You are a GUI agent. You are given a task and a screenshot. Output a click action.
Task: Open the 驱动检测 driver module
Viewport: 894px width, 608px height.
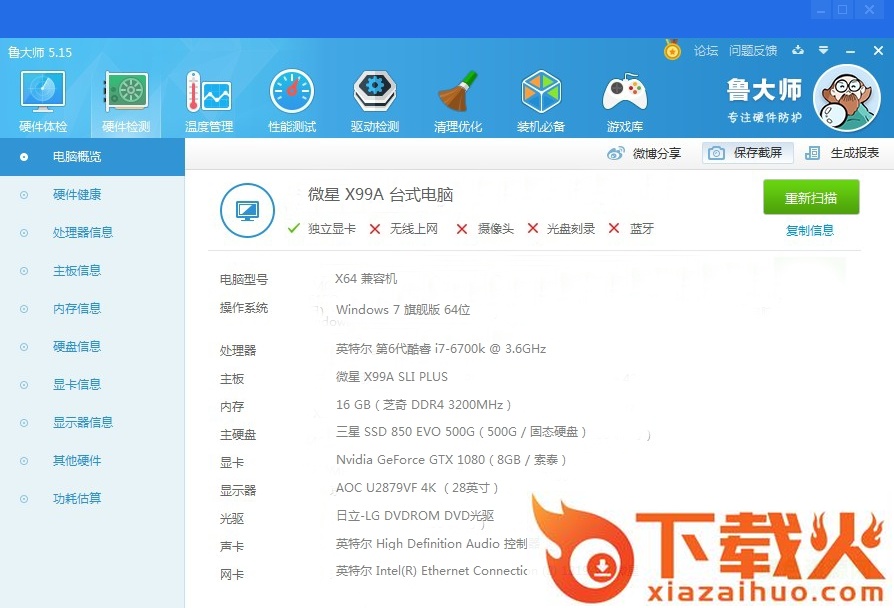point(375,103)
